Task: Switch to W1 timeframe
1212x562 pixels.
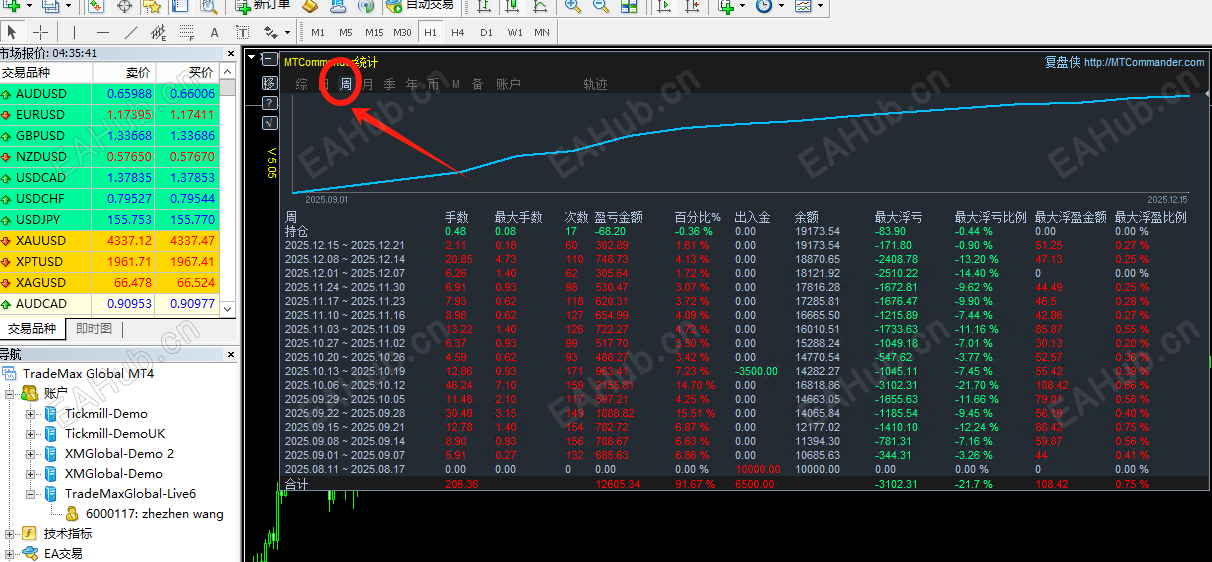Action: click(515, 33)
